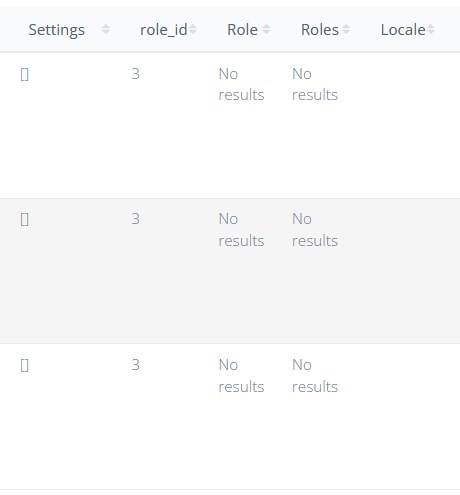This screenshot has width=460, height=495.
Task: Sort by Locale using arrow icon
Action: [431, 29]
